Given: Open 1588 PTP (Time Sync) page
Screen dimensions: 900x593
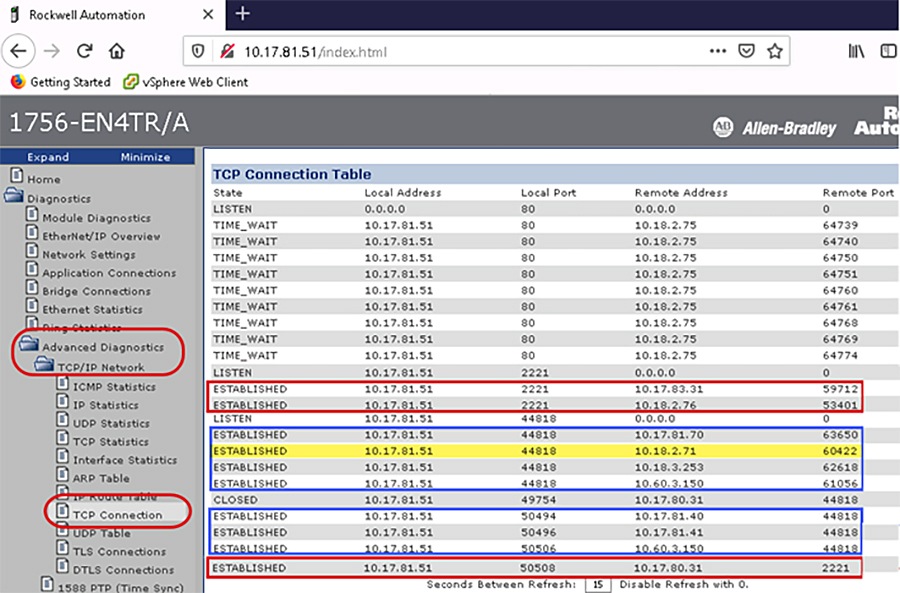Looking at the screenshot, I should pyautogui.click(x=121, y=587).
